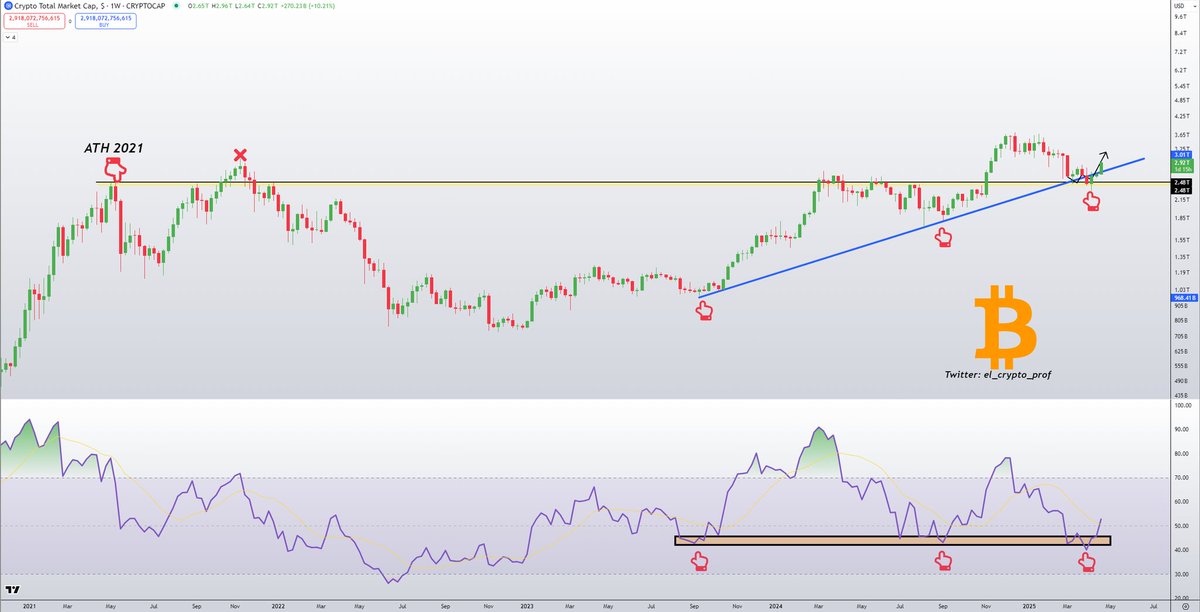Click the +270.23B (+10.21%) change value
Screen dimensions: 1200x612
click(x=307, y=6)
